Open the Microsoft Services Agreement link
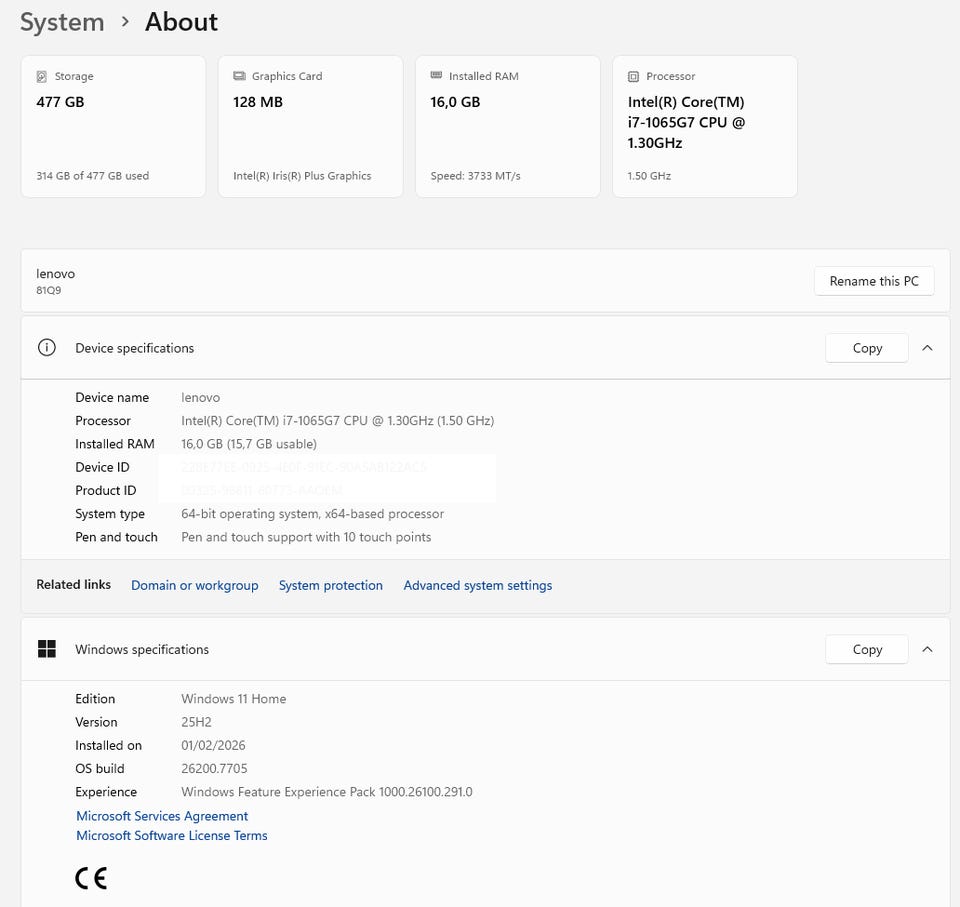This screenshot has height=907, width=960. 162,816
